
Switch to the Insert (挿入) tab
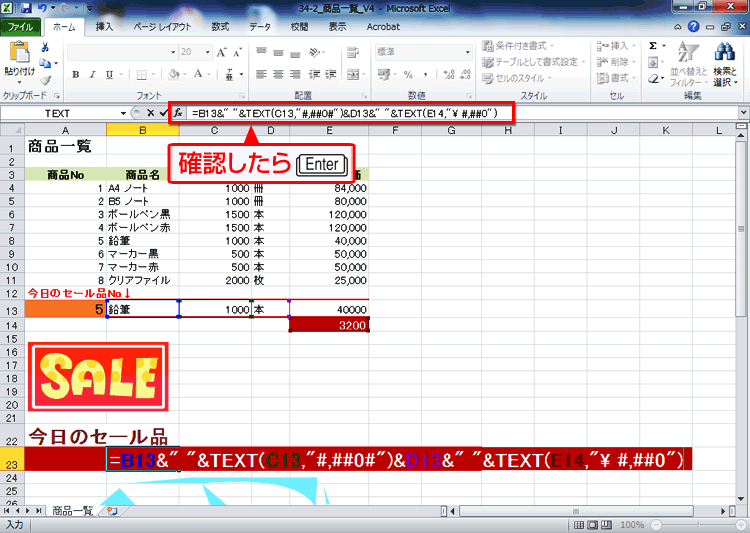pos(104,27)
